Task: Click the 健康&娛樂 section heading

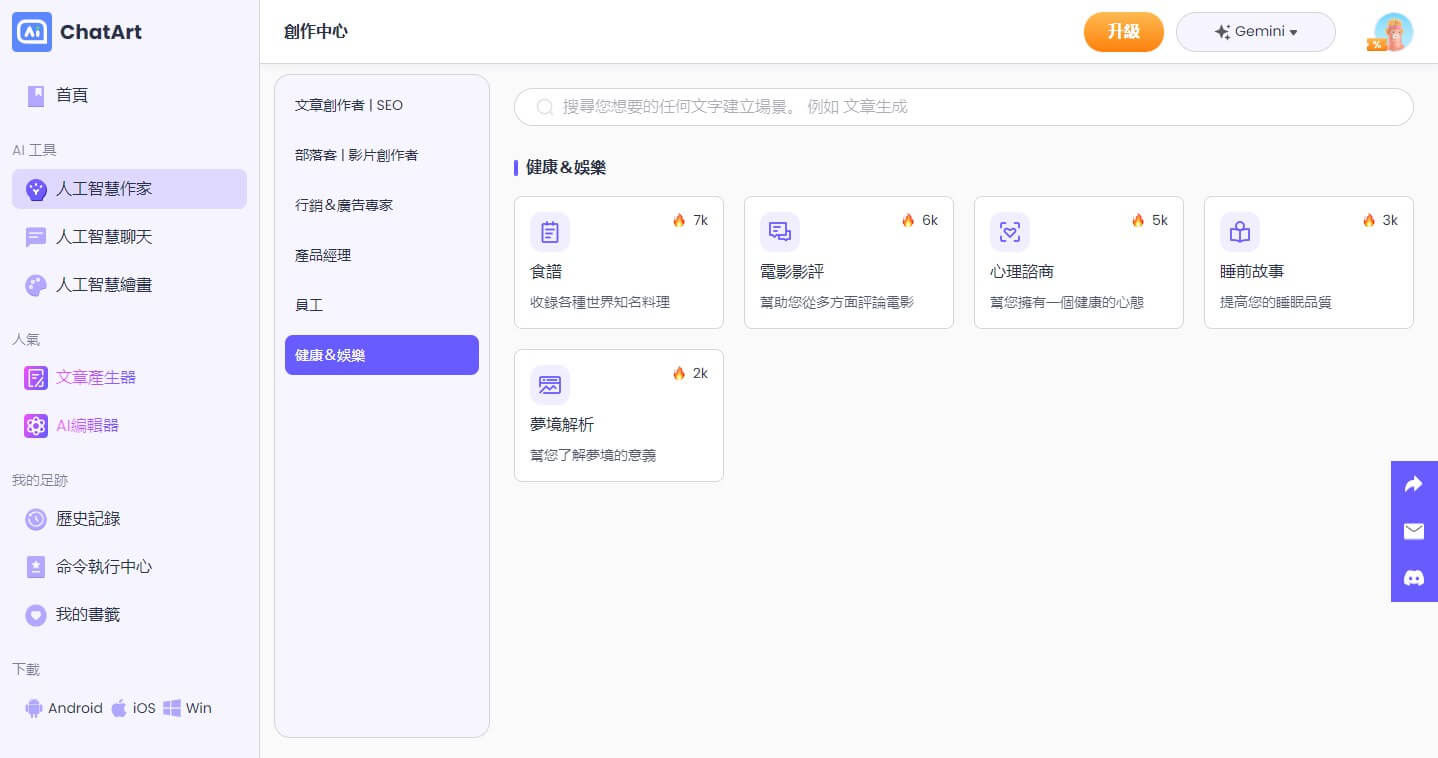Action: (x=566, y=167)
